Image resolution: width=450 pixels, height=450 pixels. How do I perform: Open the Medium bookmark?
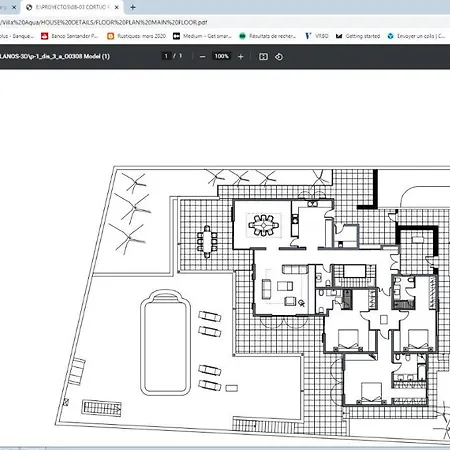click(x=202, y=36)
